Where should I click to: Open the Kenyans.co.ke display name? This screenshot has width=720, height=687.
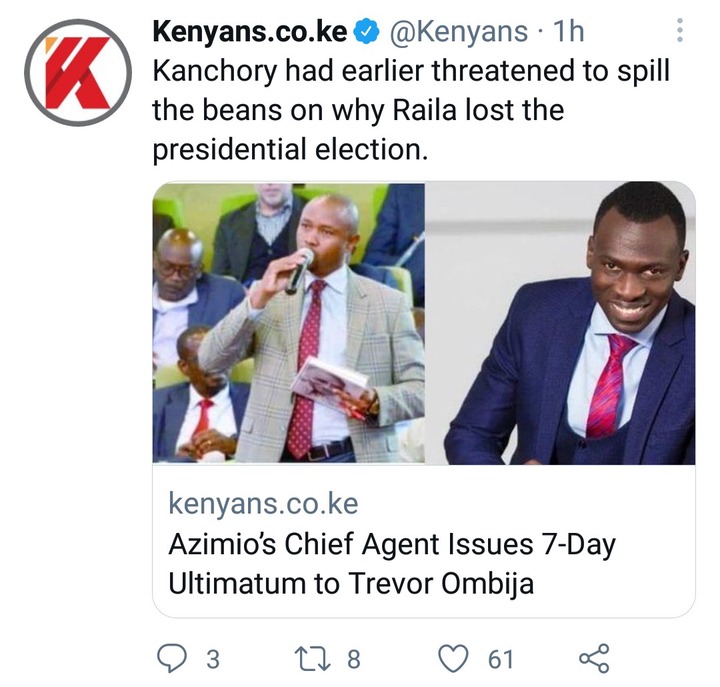point(250,32)
